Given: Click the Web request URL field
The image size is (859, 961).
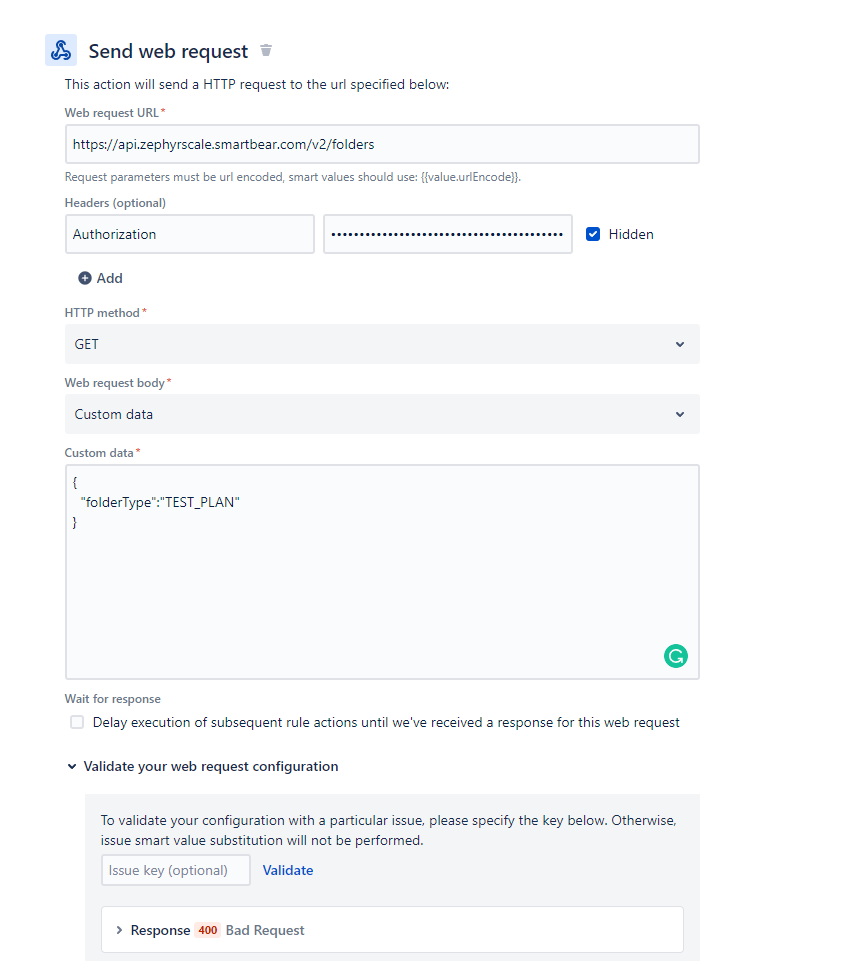Looking at the screenshot, I should coord(381,144).
